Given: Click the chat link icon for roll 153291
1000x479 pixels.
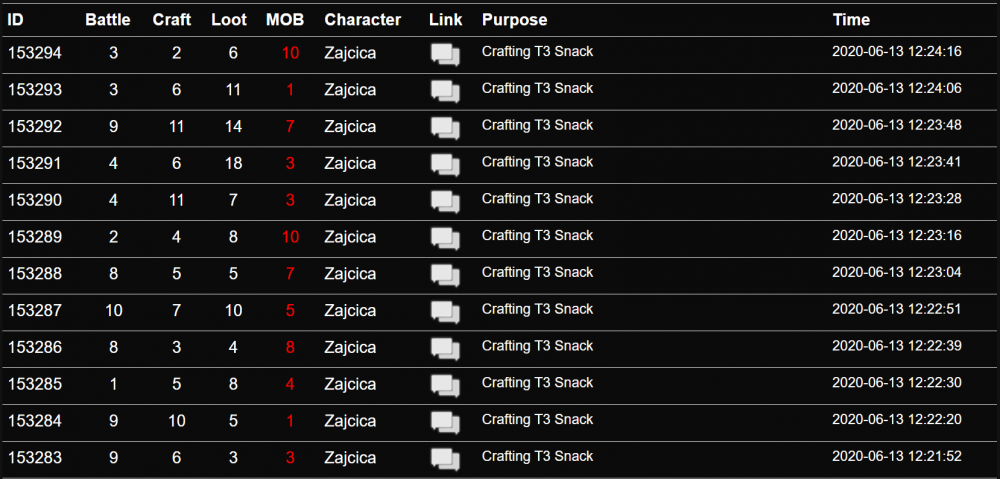Looking at the screenshot, I should 445,165.
